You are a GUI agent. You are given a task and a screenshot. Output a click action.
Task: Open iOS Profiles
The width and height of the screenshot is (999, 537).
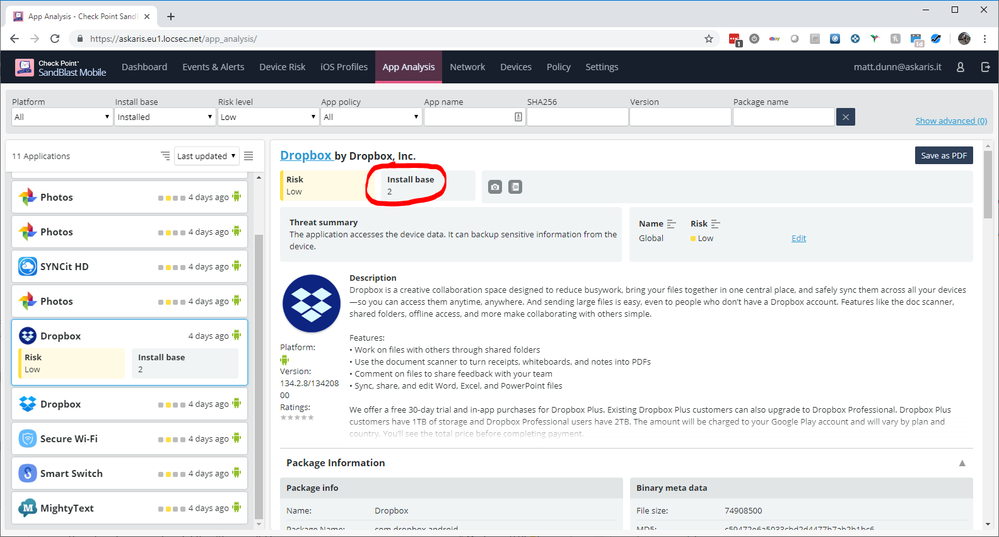(344, 67)
